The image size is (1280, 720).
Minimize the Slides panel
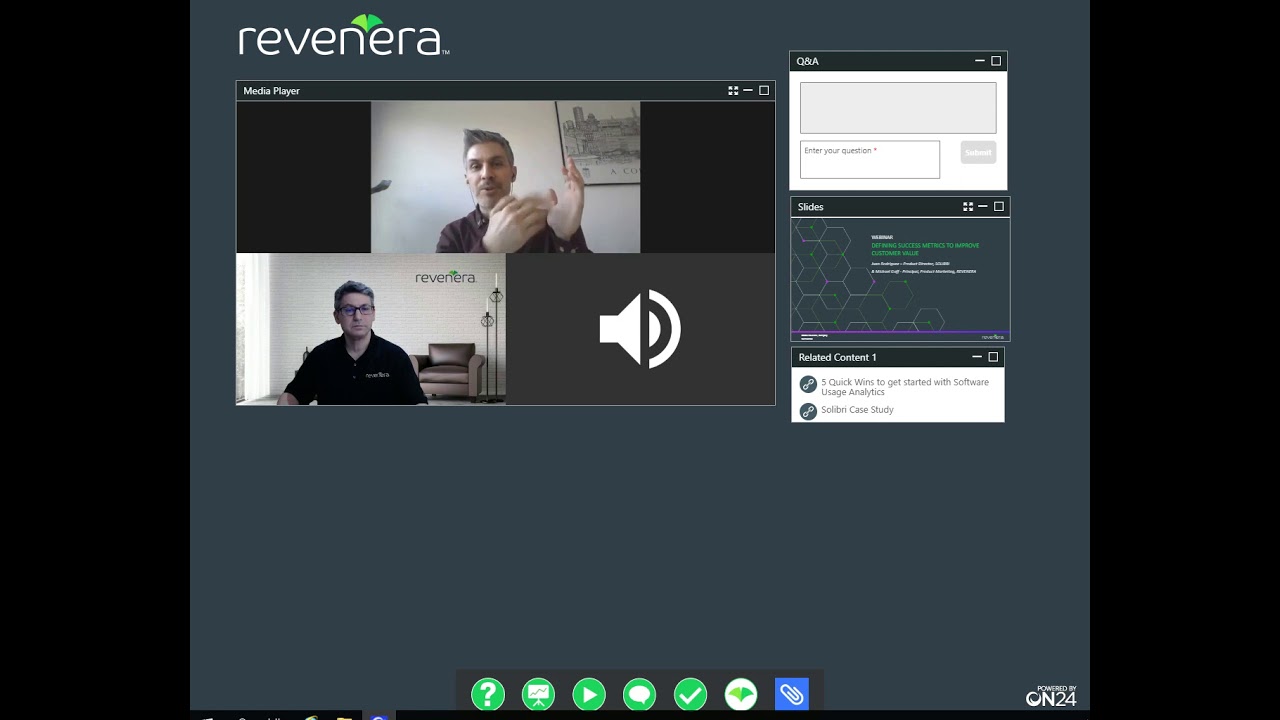point(983,206)
